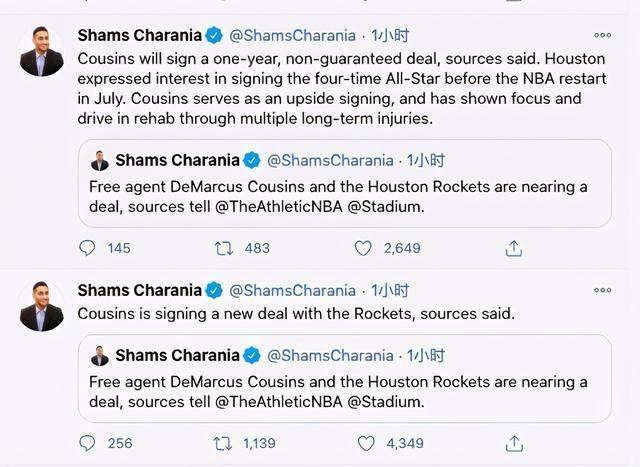Open Shams Charania avatar on first tweet

point(42,51)
